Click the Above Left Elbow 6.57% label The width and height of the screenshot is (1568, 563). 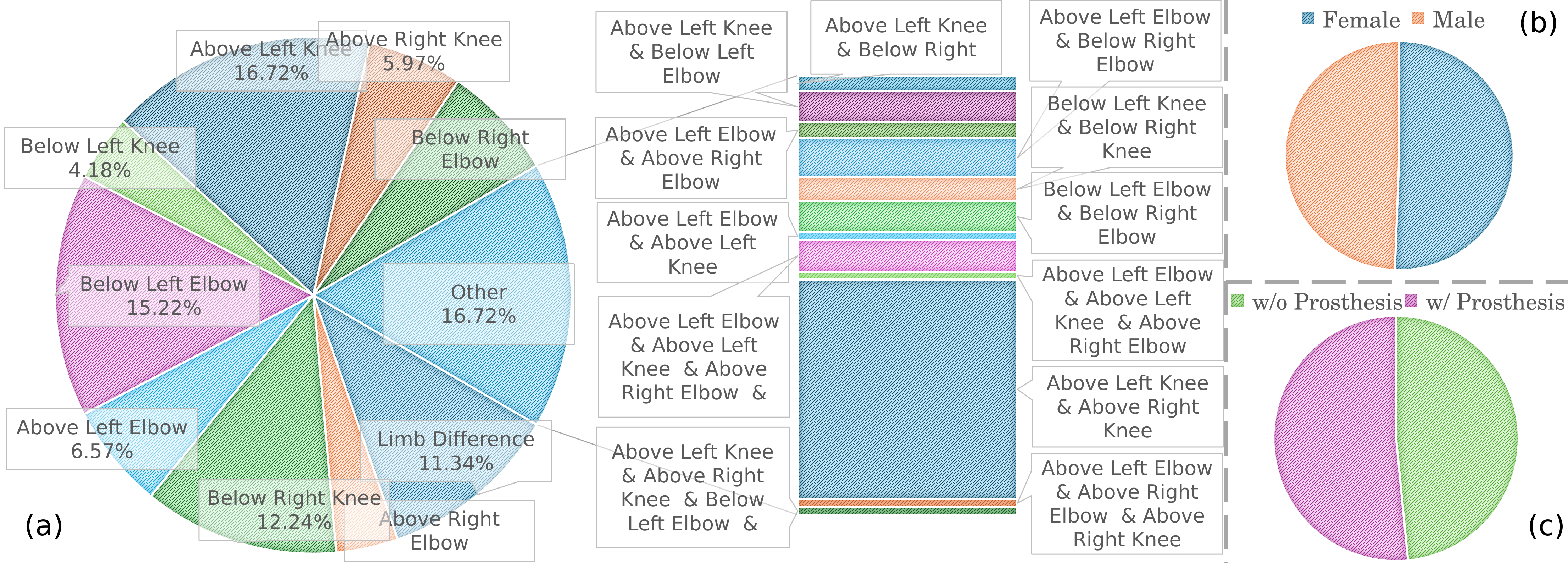(102, 439)
